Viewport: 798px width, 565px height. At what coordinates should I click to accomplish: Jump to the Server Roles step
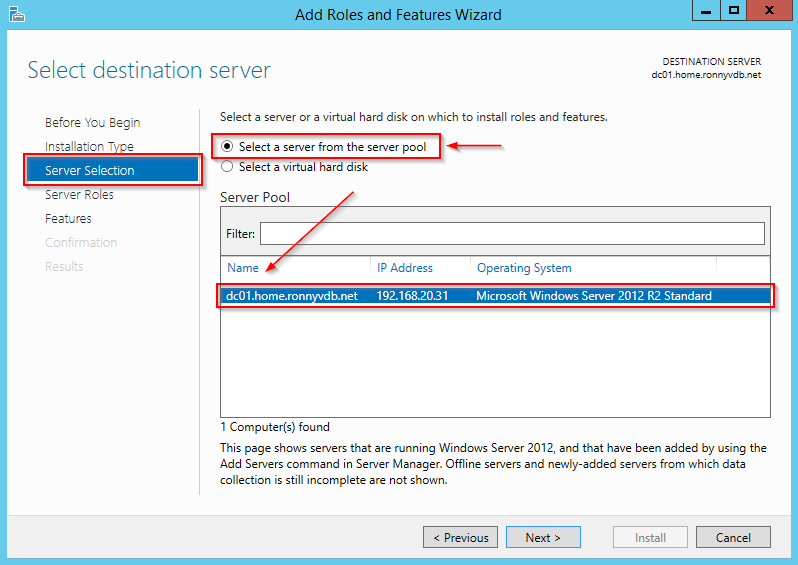click(79, 194)
